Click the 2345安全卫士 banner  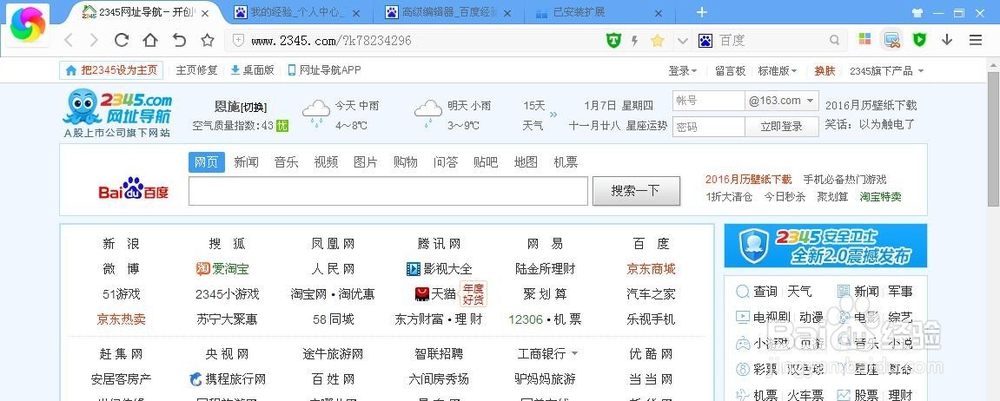pos(826,245)
